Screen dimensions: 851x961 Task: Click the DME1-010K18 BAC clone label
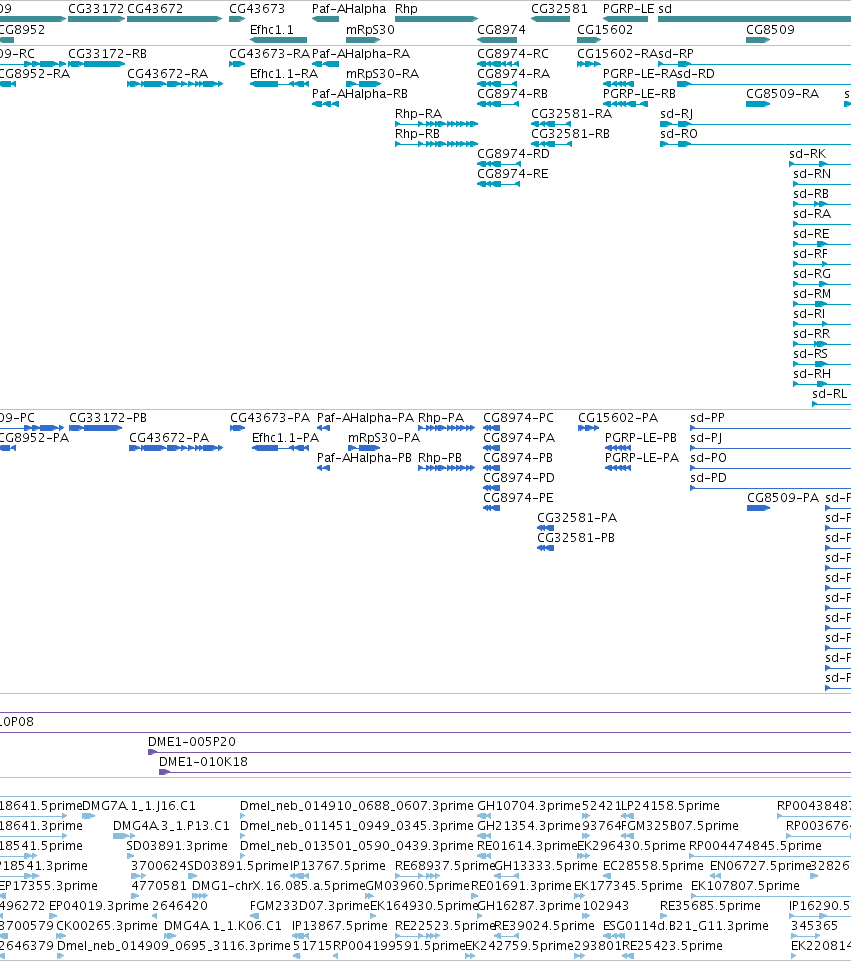[203, 762]
